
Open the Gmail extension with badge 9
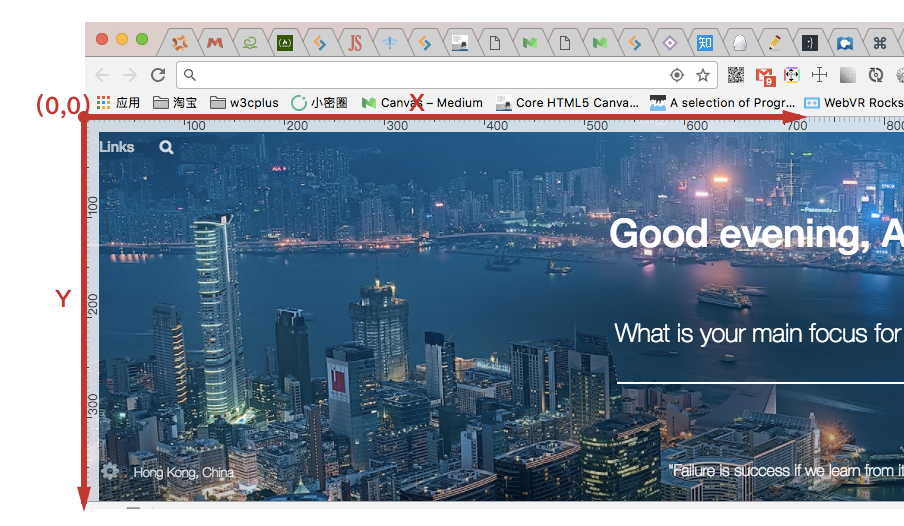point(765,76)
